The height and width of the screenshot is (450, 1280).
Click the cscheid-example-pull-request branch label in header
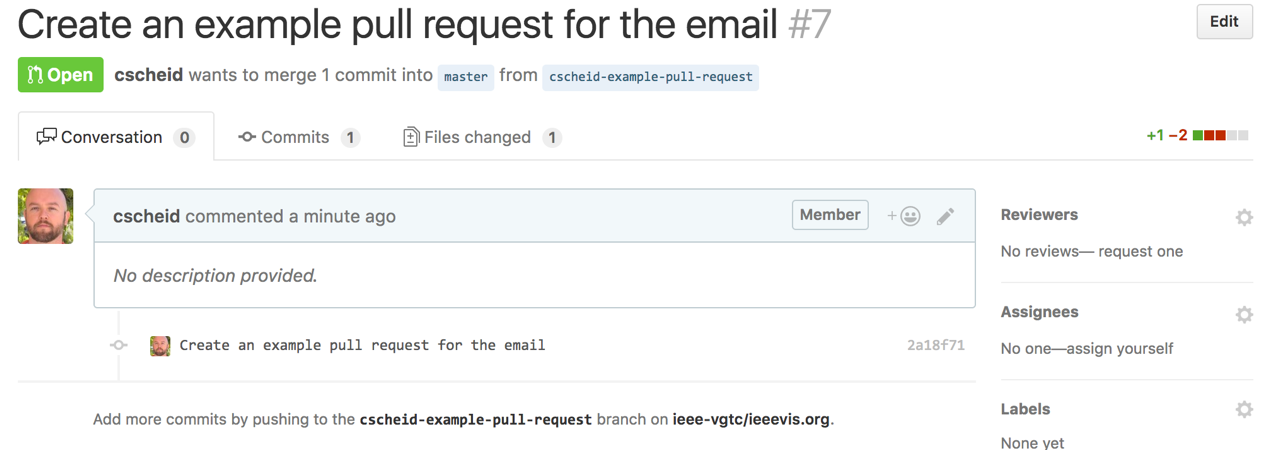pos(650,77)
